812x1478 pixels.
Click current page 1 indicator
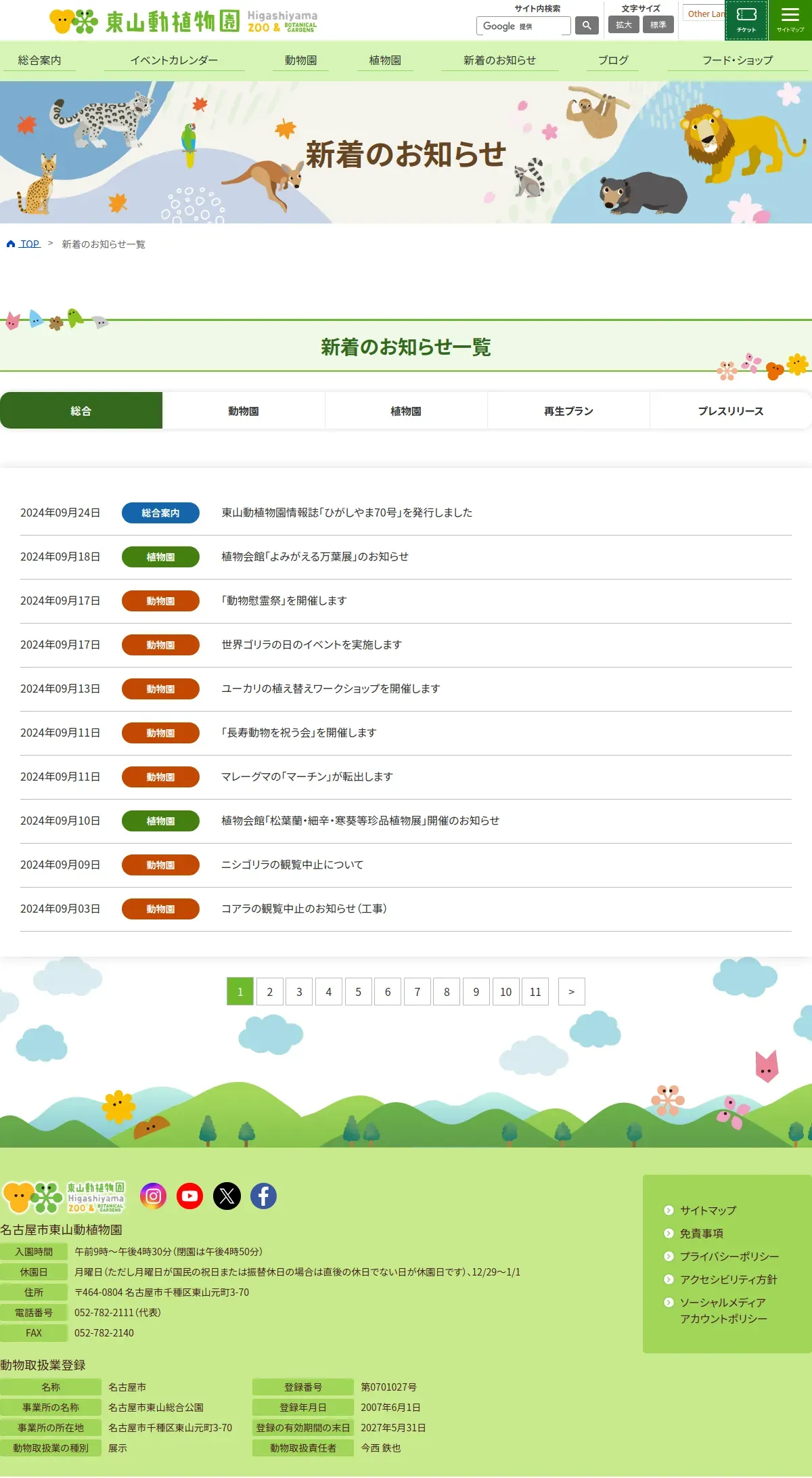[x=240, y=991]
